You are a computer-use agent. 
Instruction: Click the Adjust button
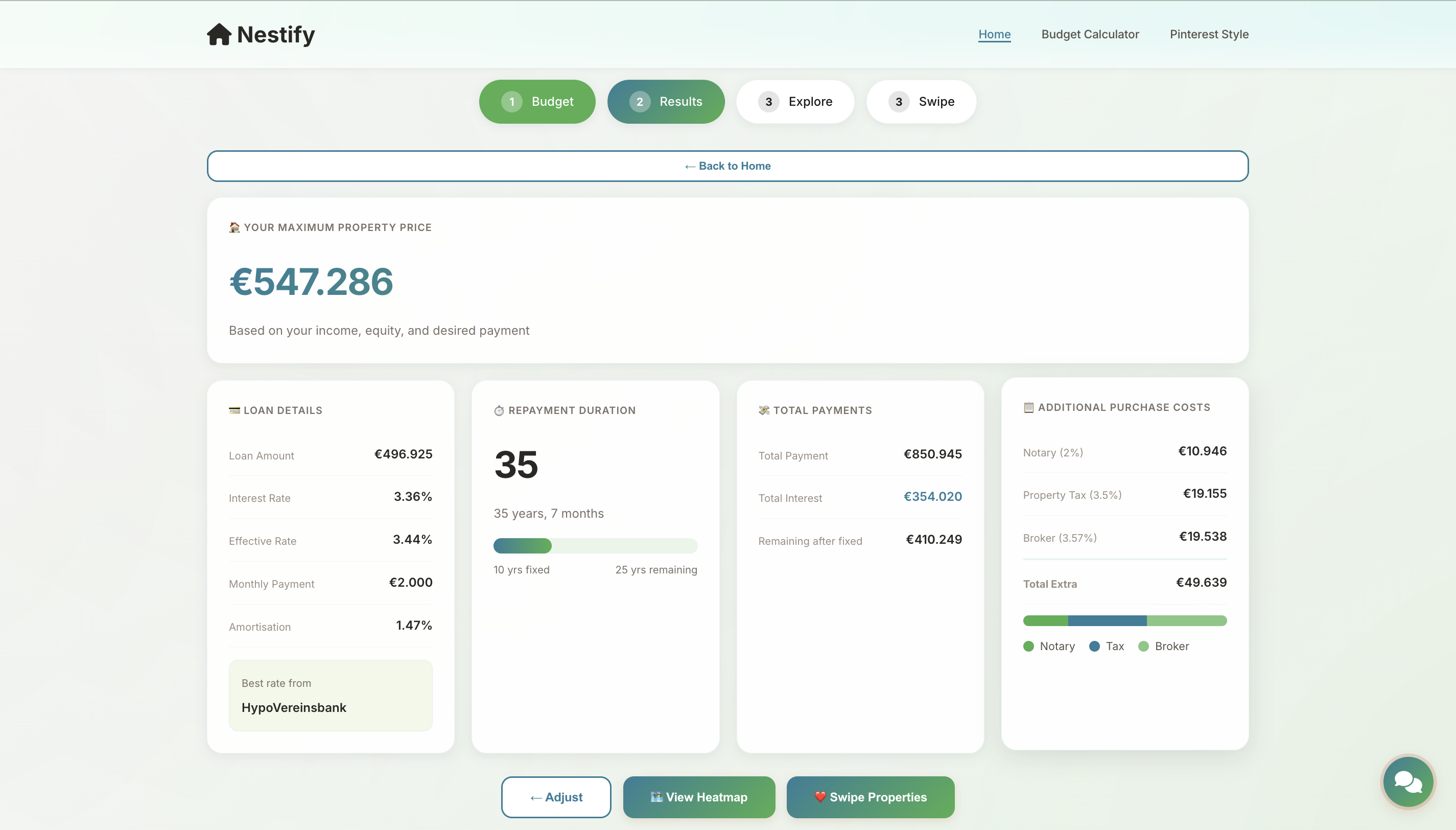click(x=556, y=797)
